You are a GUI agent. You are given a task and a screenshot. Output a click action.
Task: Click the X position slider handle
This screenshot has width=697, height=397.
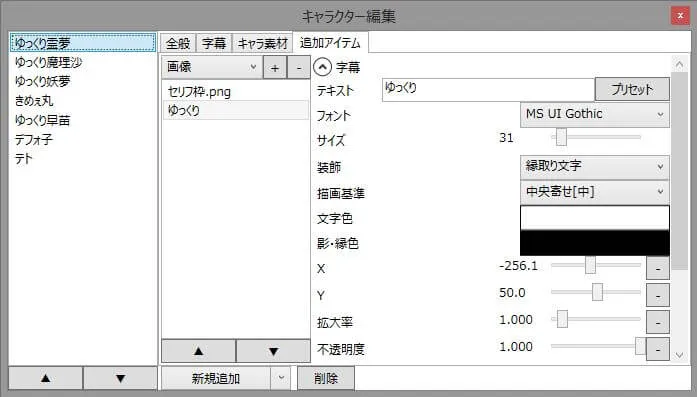coord(590,265)
